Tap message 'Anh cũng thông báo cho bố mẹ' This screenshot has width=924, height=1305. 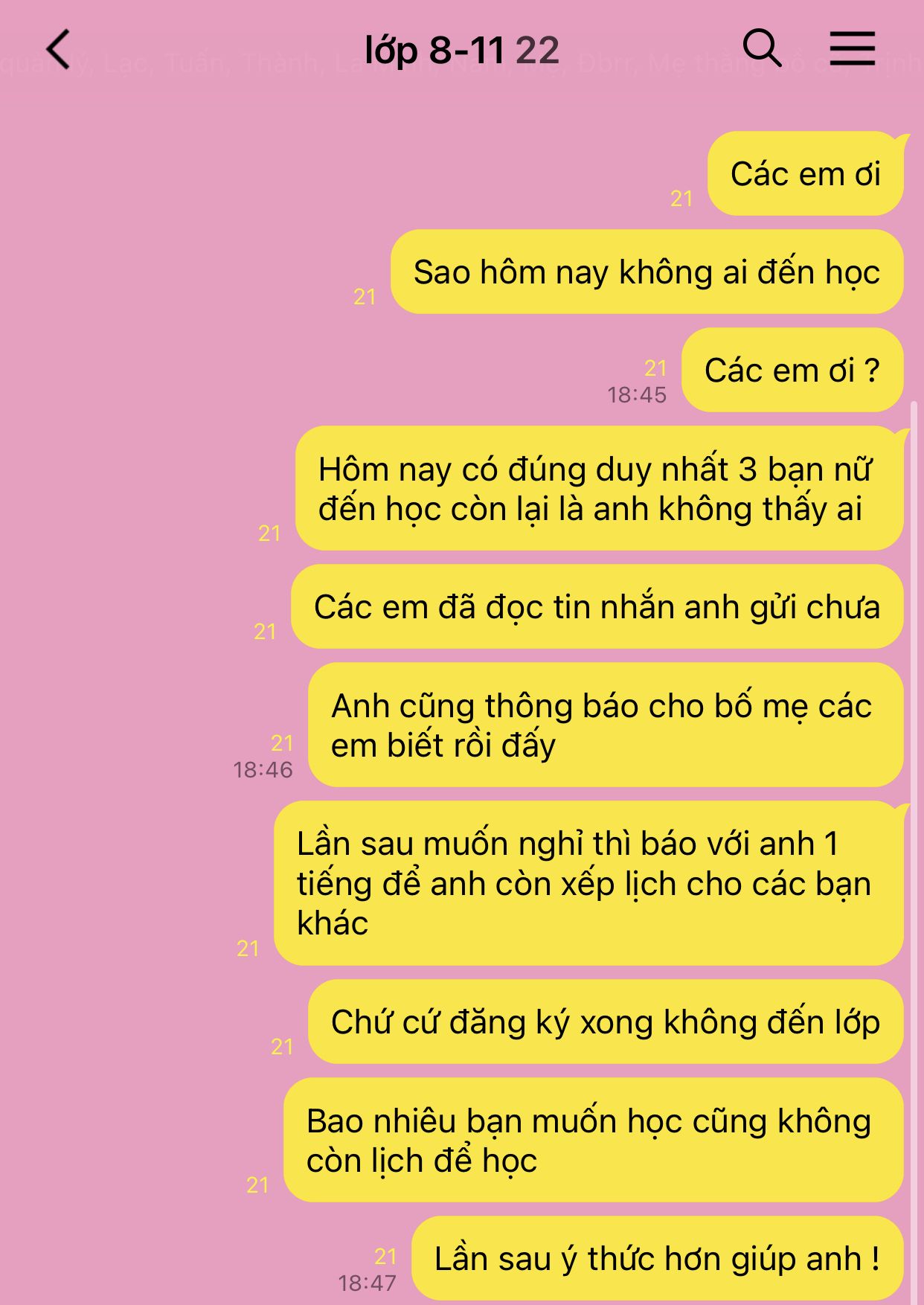click(606, 725)
